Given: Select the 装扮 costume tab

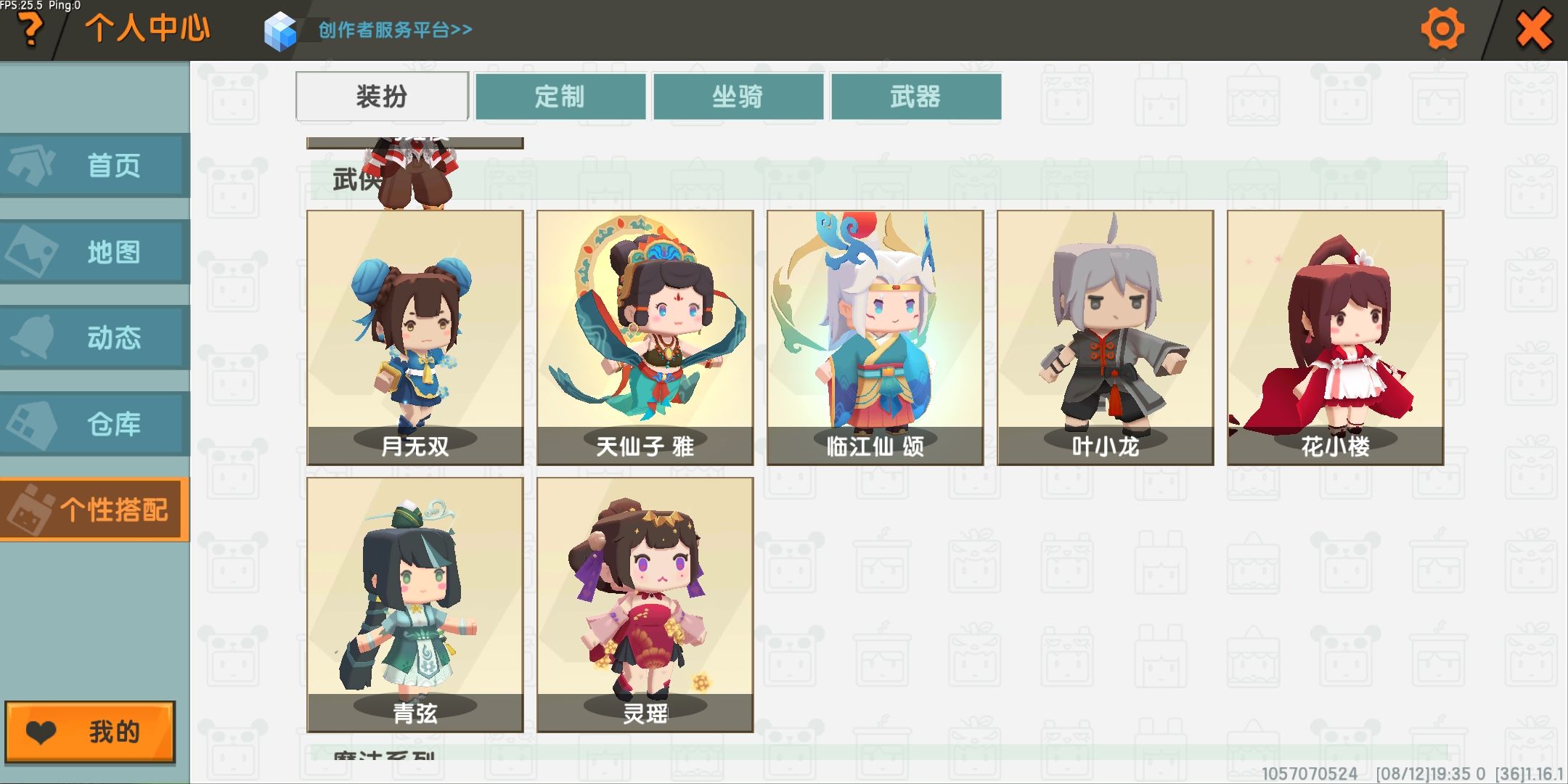Looking at the screenshot, I should (x=382, y=96).
